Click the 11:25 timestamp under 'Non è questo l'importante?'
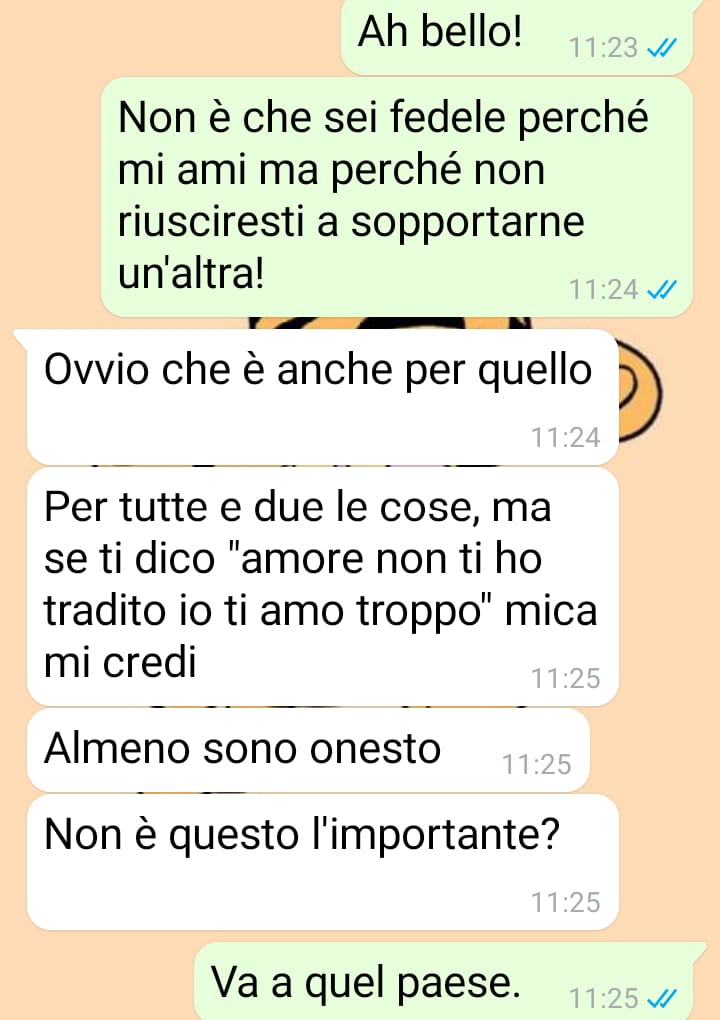This screenshot has height=1020, width=720. pos(565,902)
